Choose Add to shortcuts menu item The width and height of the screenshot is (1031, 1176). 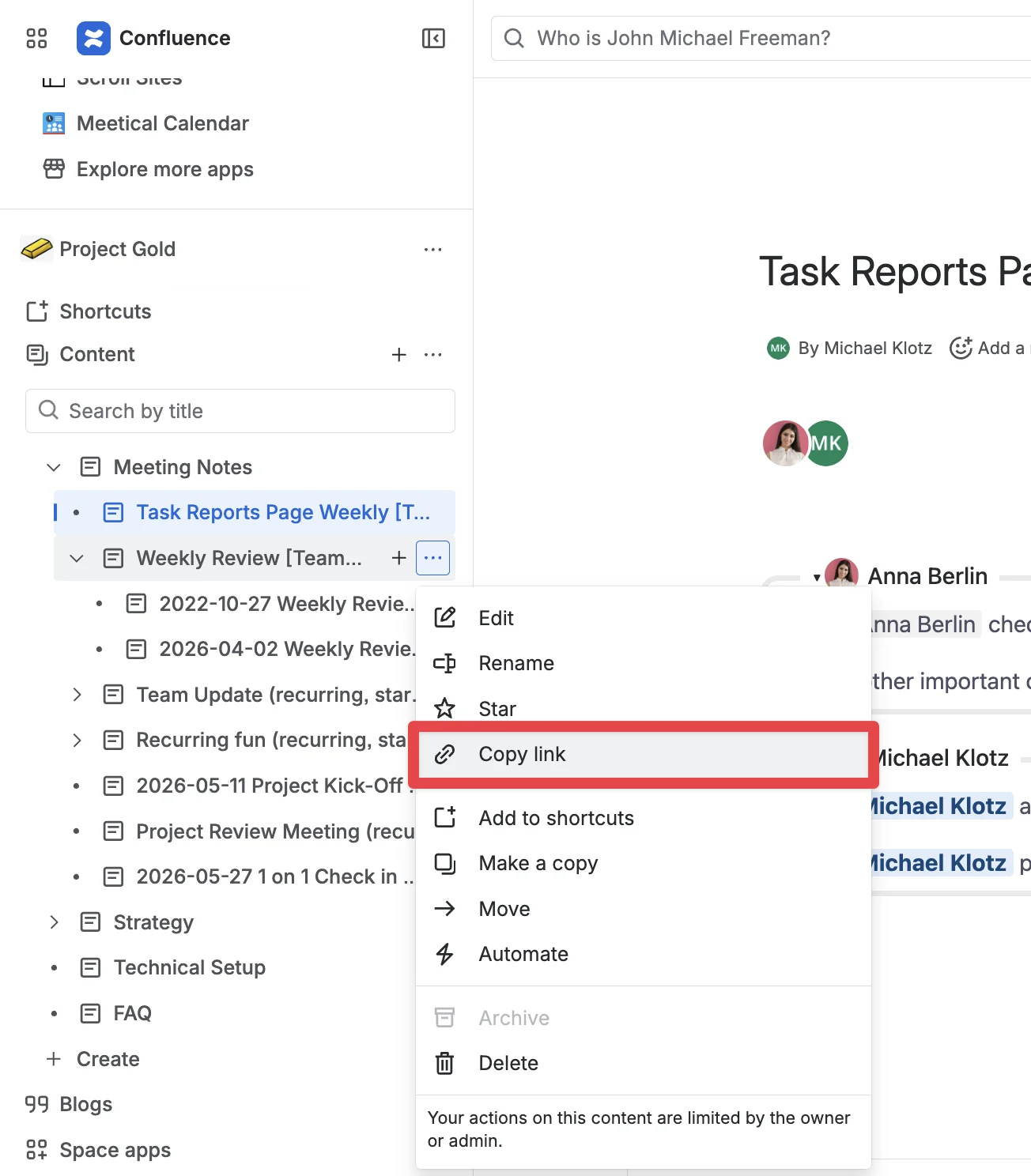coord(643,818)
